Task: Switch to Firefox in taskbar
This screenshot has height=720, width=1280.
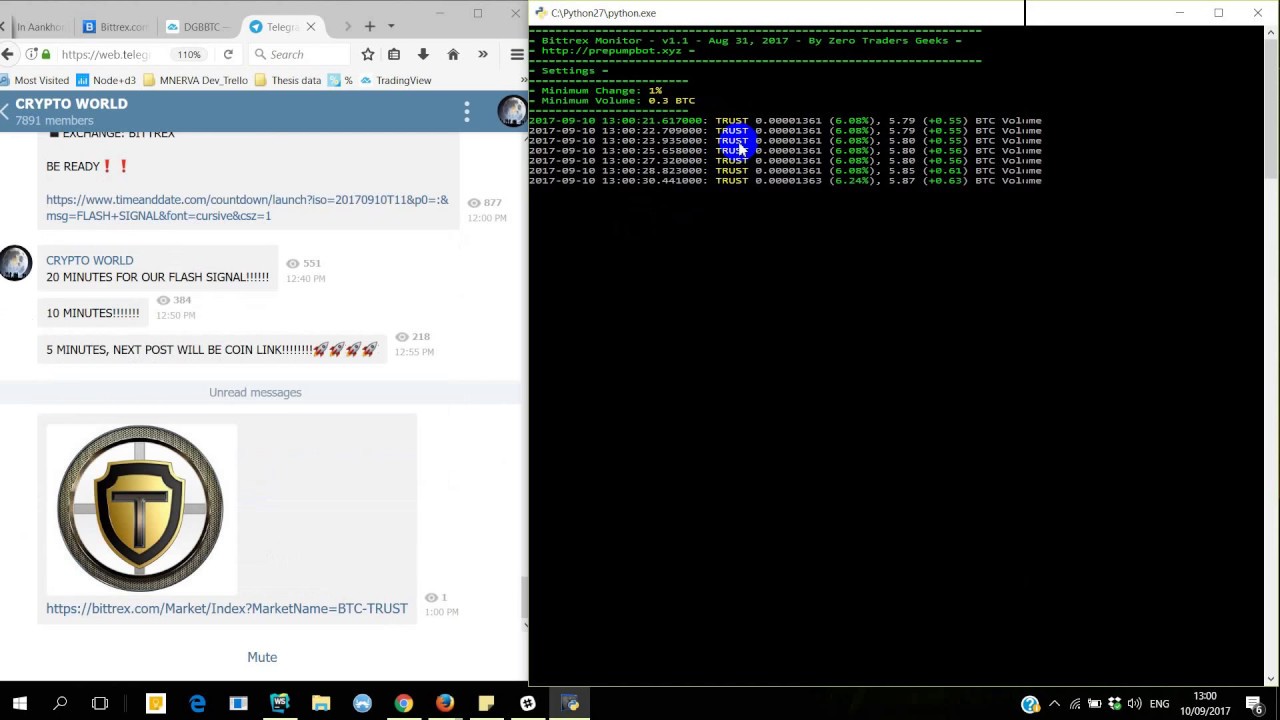Action: 444,703
